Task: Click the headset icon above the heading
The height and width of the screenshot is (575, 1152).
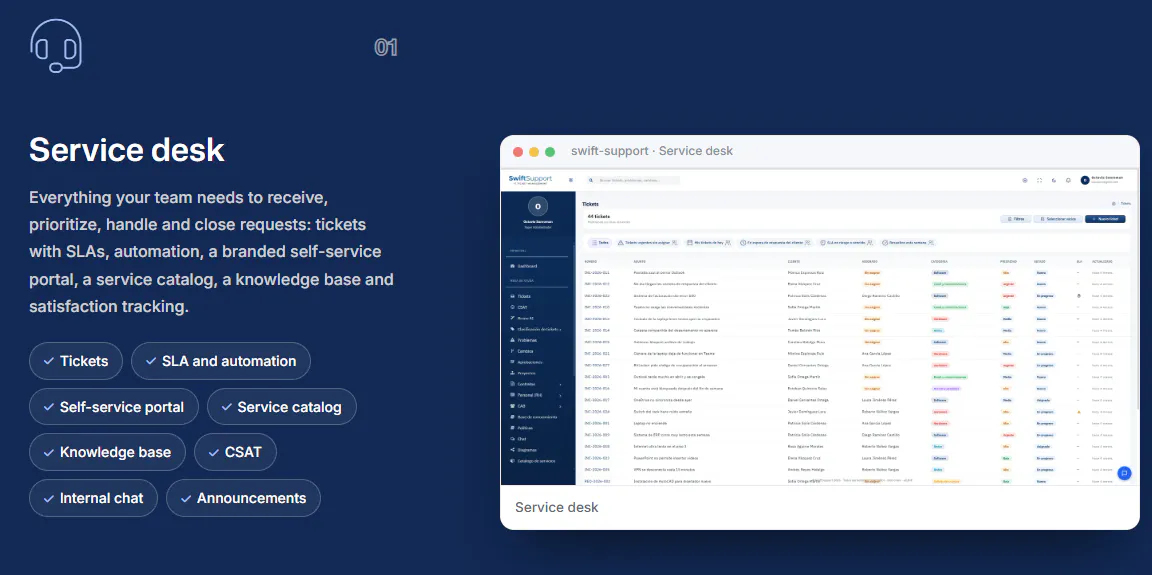Action: pyautogui.click(x=56, y=46)
